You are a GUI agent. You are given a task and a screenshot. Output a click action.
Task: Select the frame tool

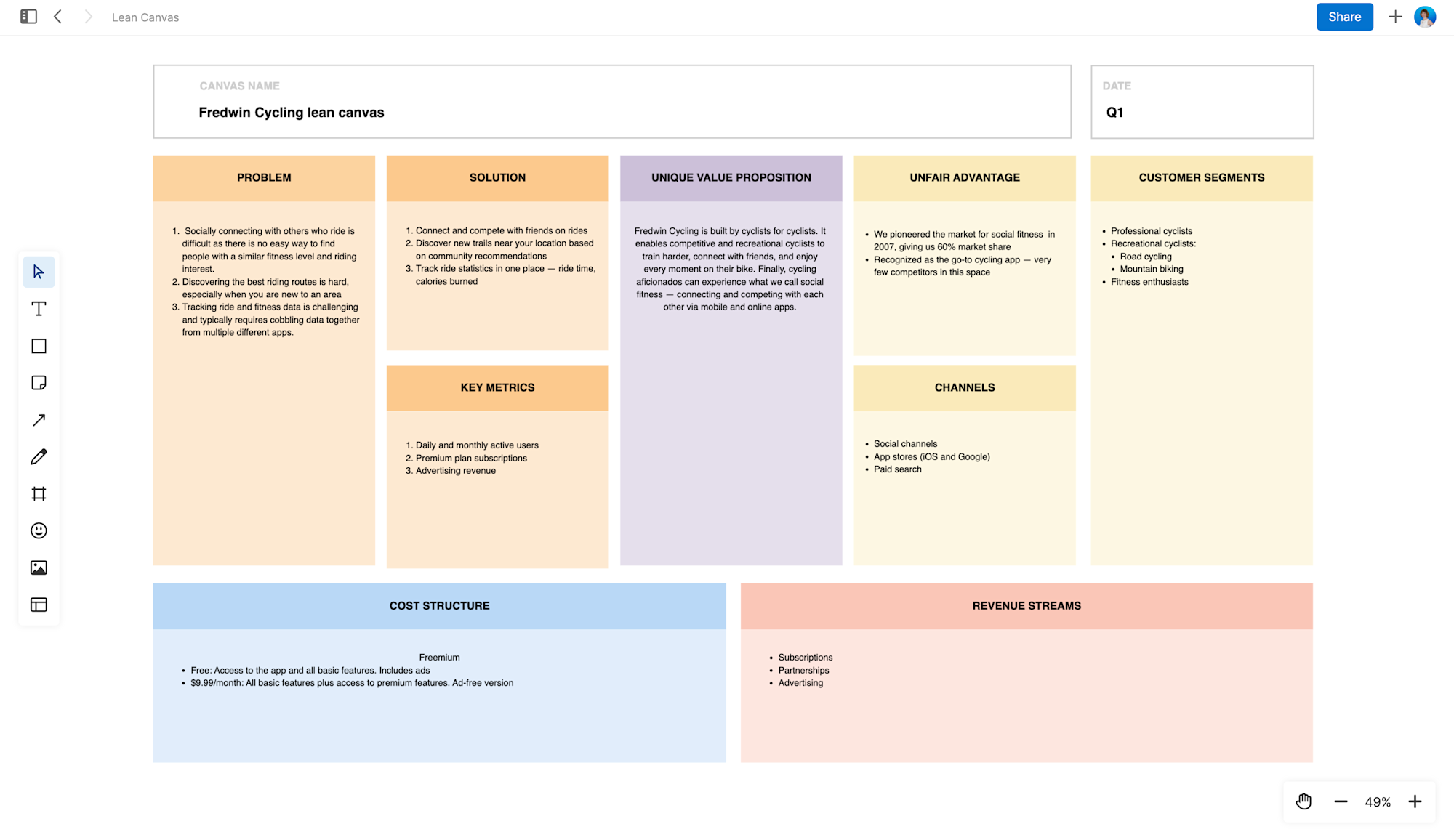(39, 494)
